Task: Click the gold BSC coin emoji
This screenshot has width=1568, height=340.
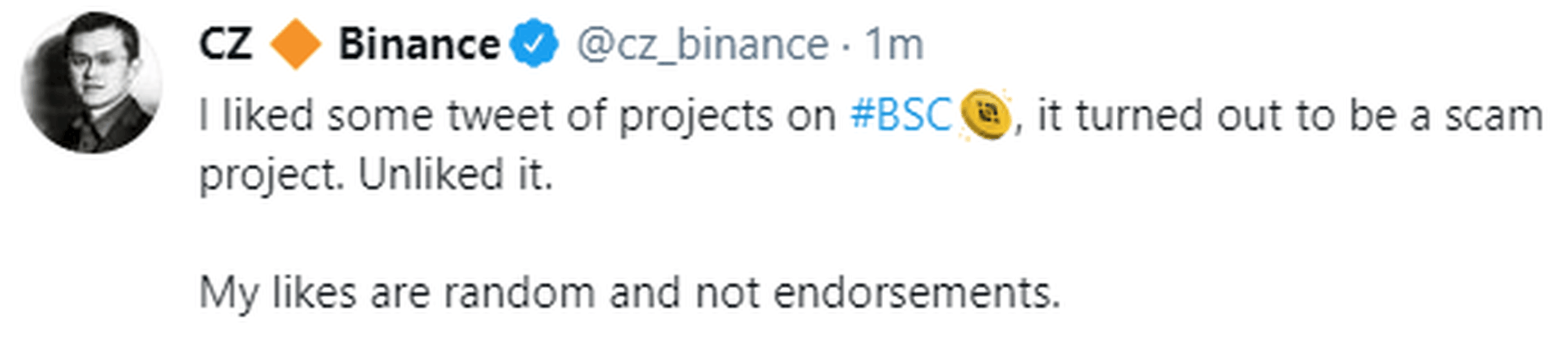Action: point(985,115)
